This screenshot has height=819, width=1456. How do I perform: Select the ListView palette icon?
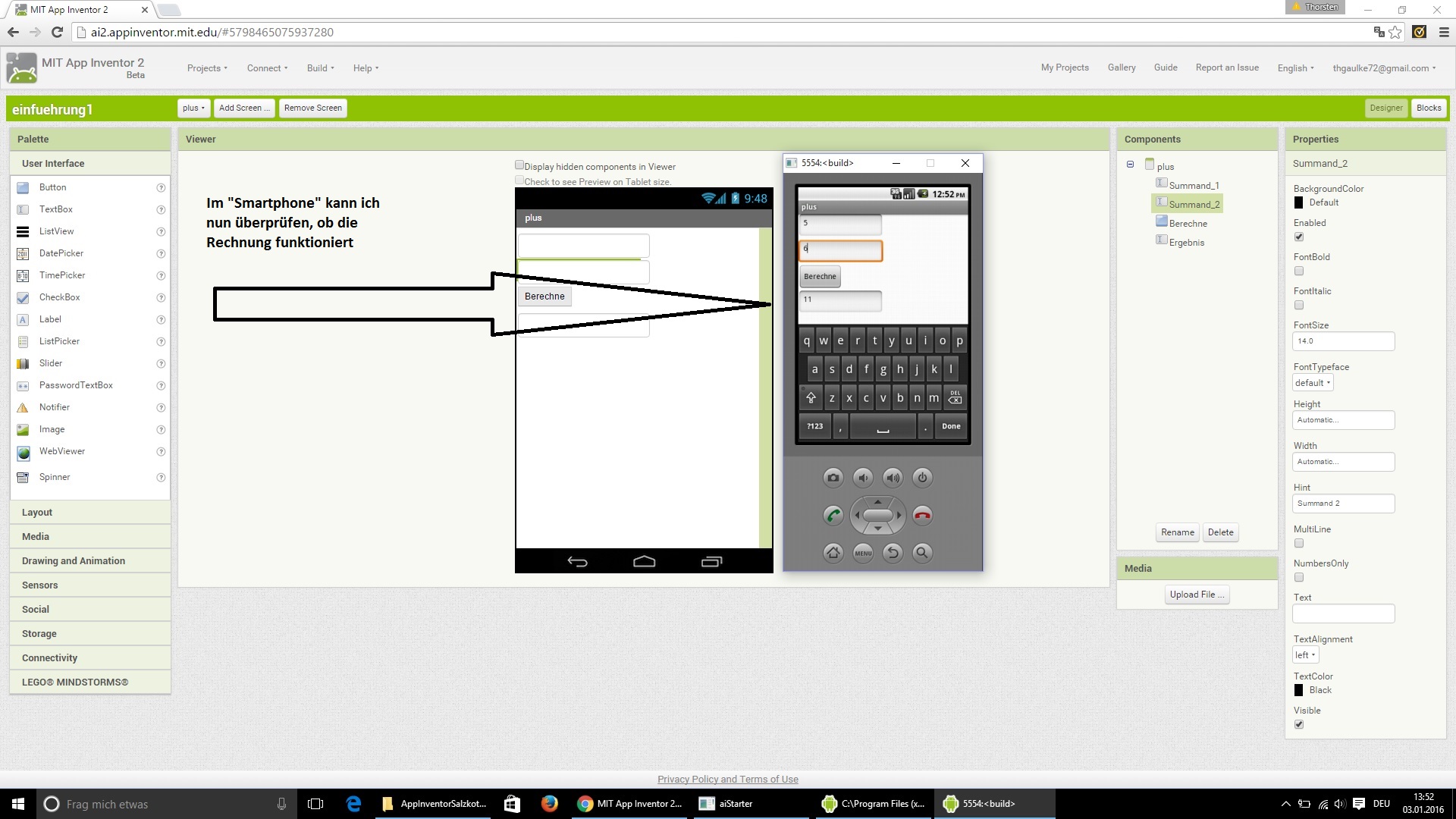(23, 231)
